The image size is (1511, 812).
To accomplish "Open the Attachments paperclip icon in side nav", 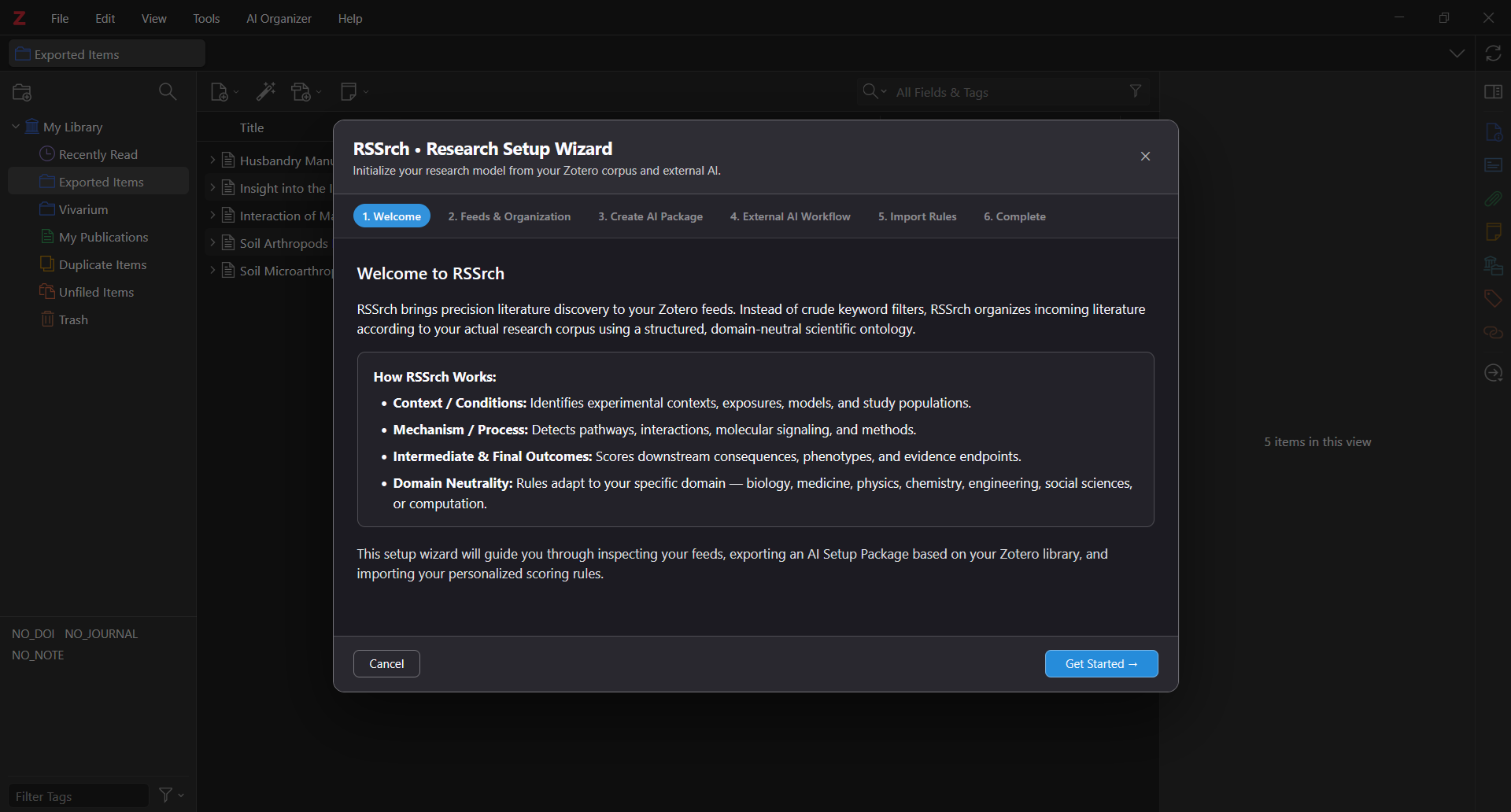I will [x=1493, y=199].
